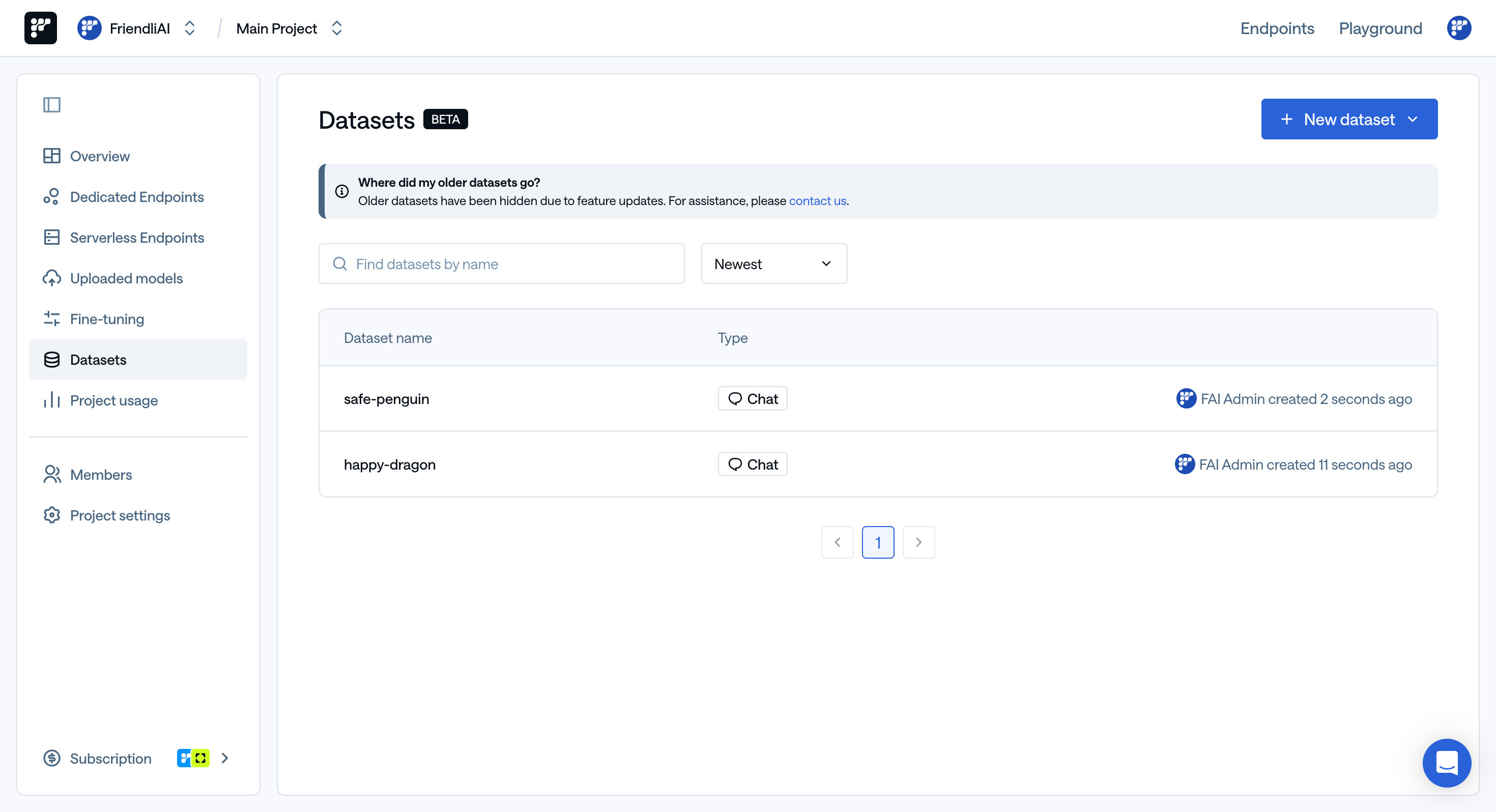1496x812 pixels.
Task: Open the Newest sorting dropdown
Action: (773, 263)
